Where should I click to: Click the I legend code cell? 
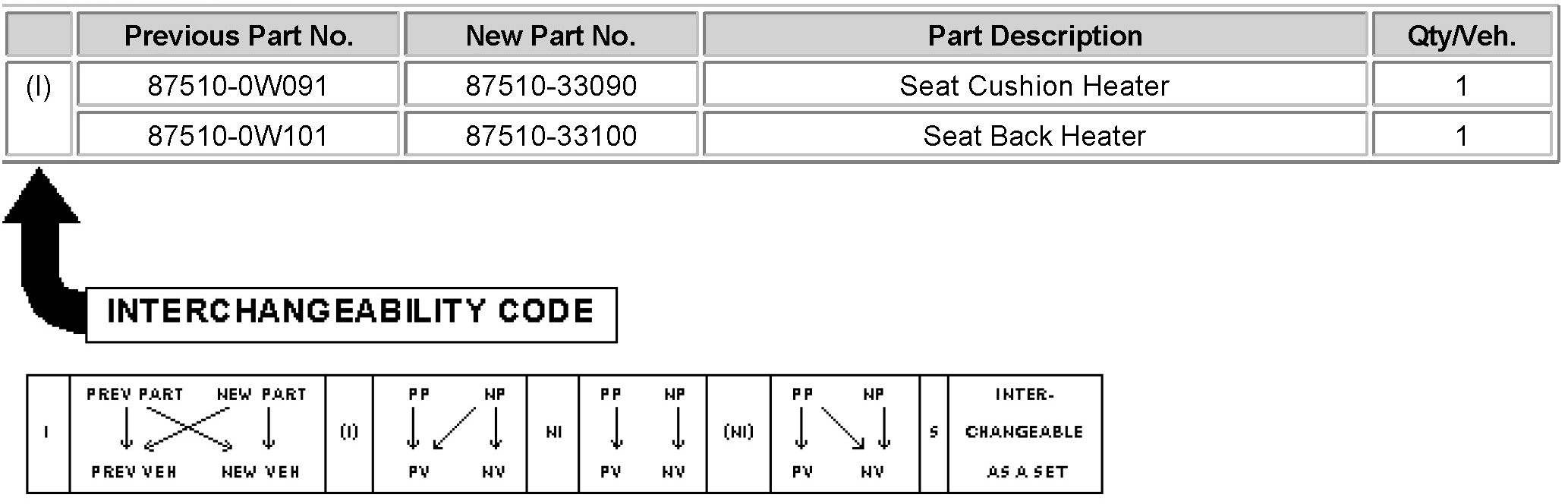48,433
